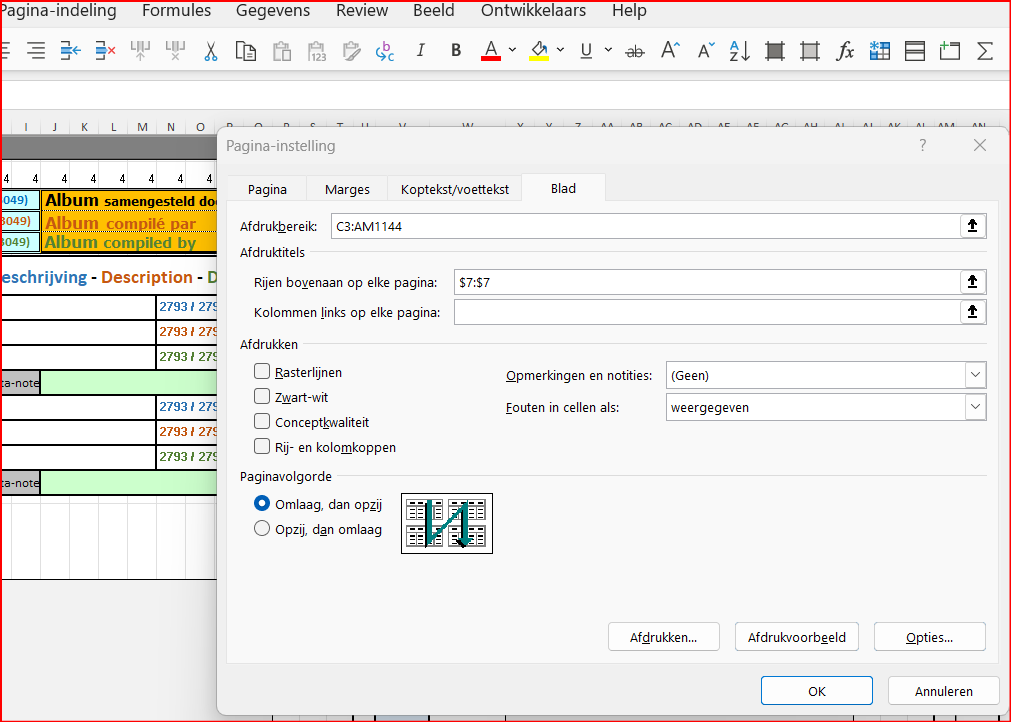Apply Underline formatting
The height and width of the screenshot is (722, 1011).
pyautogui.click(x=586, y=51)
